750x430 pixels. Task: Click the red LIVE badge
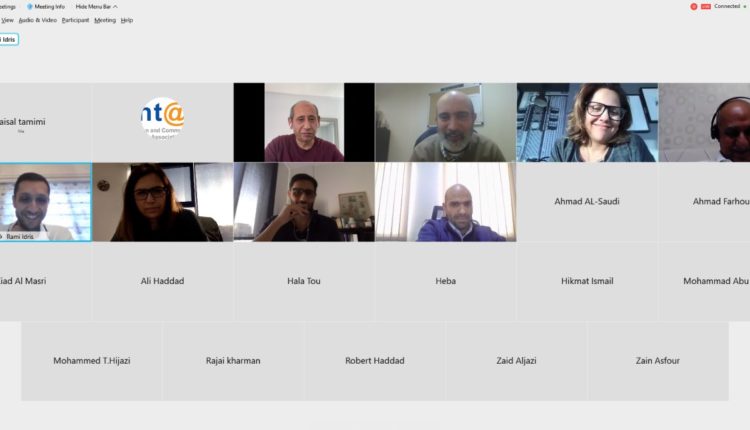pyautogui.click(x=706, y=7)
